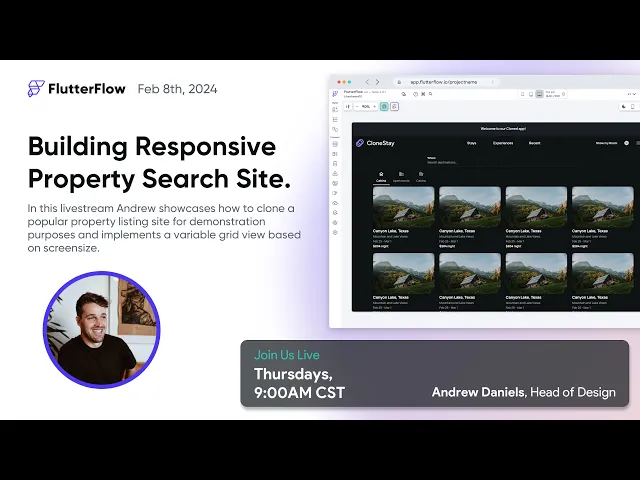Collapse the left panel toggle icon
Screen dimensions: 640x480
point(348,107)
